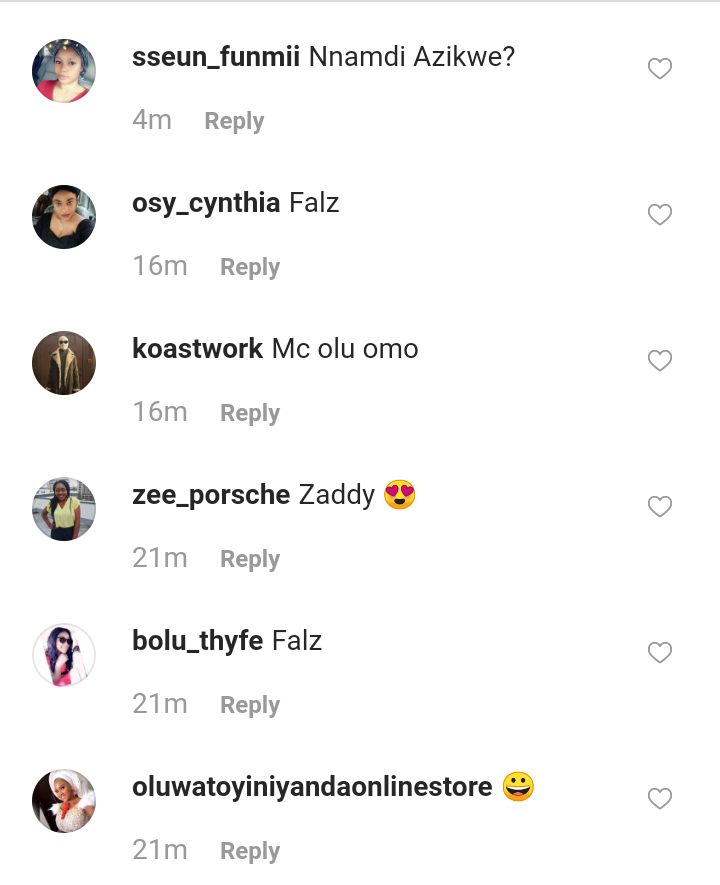The height and width of the screenshot is (885, 720).
Task: Open oluwatoyiniyandaonlinestore's profile avatar
Action: tap(64, 801)
